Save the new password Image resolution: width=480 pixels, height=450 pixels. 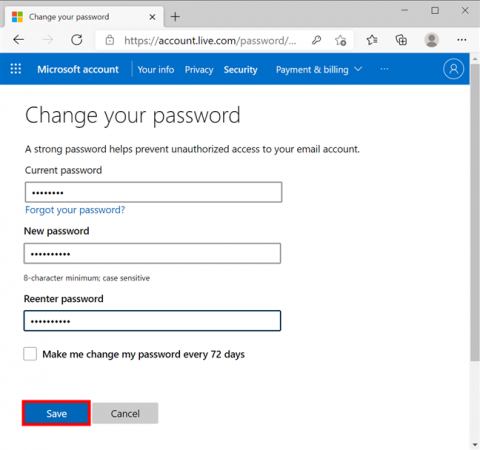56,413
